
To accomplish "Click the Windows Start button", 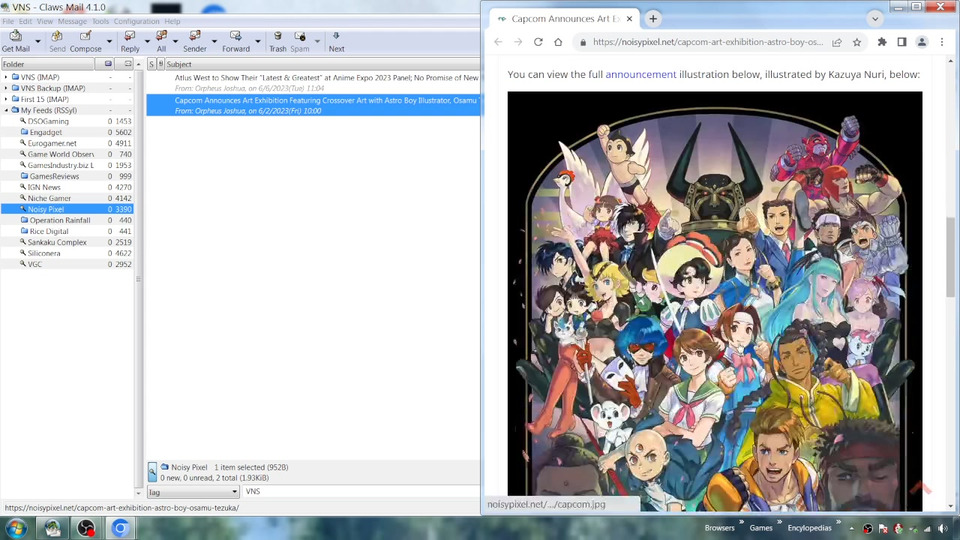I will [x=17, y=528].
